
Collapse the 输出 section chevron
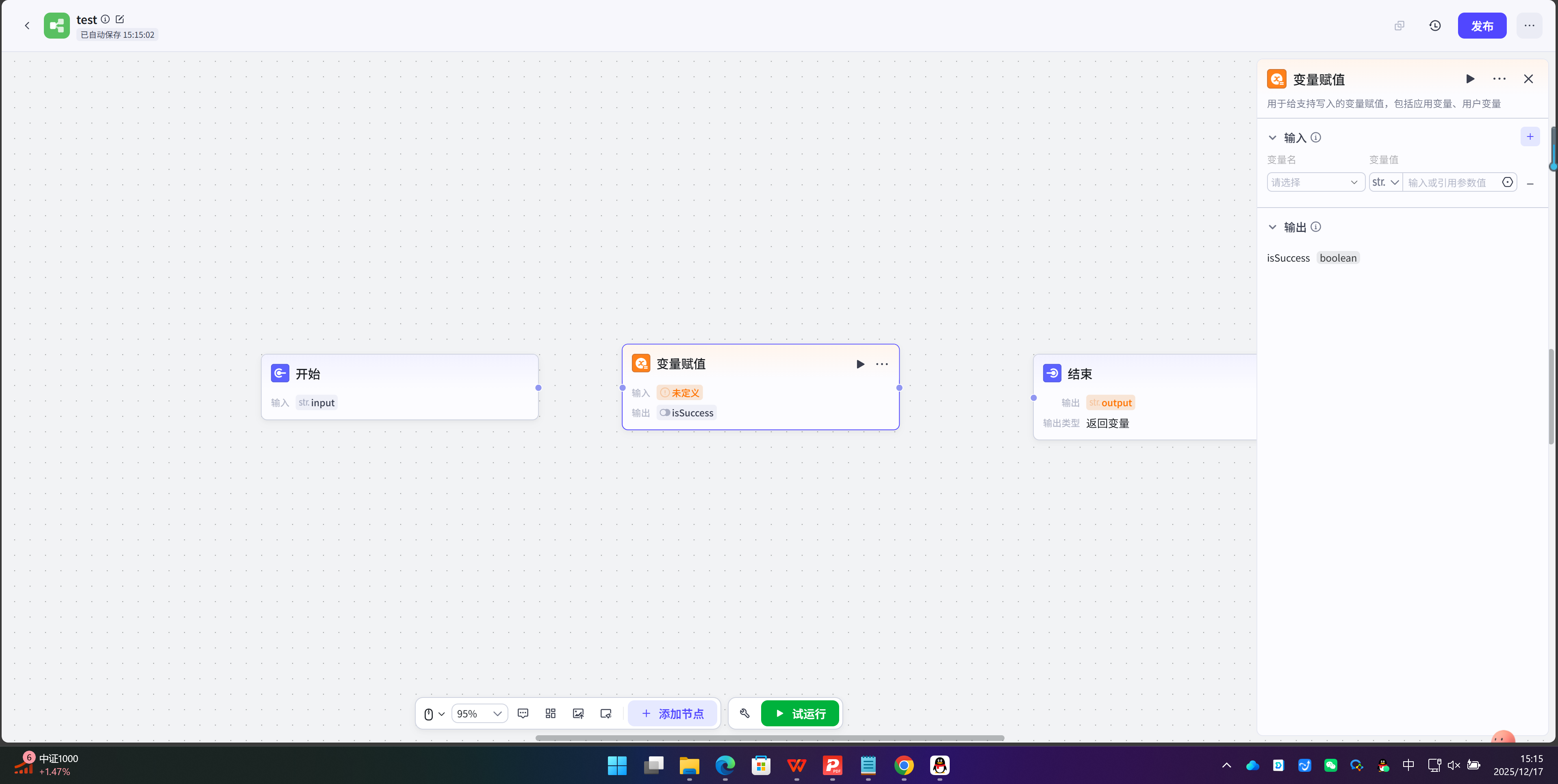pos(1272,227)
